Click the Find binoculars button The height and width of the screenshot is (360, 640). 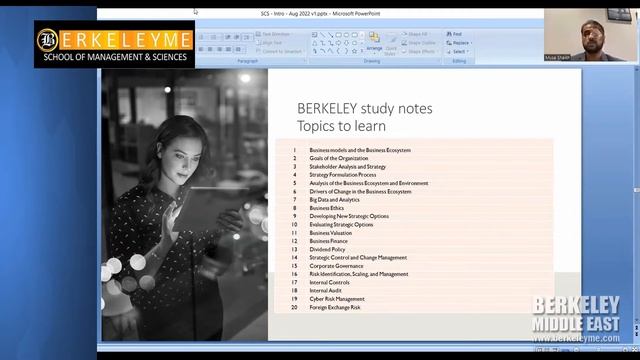coord(454,34)
